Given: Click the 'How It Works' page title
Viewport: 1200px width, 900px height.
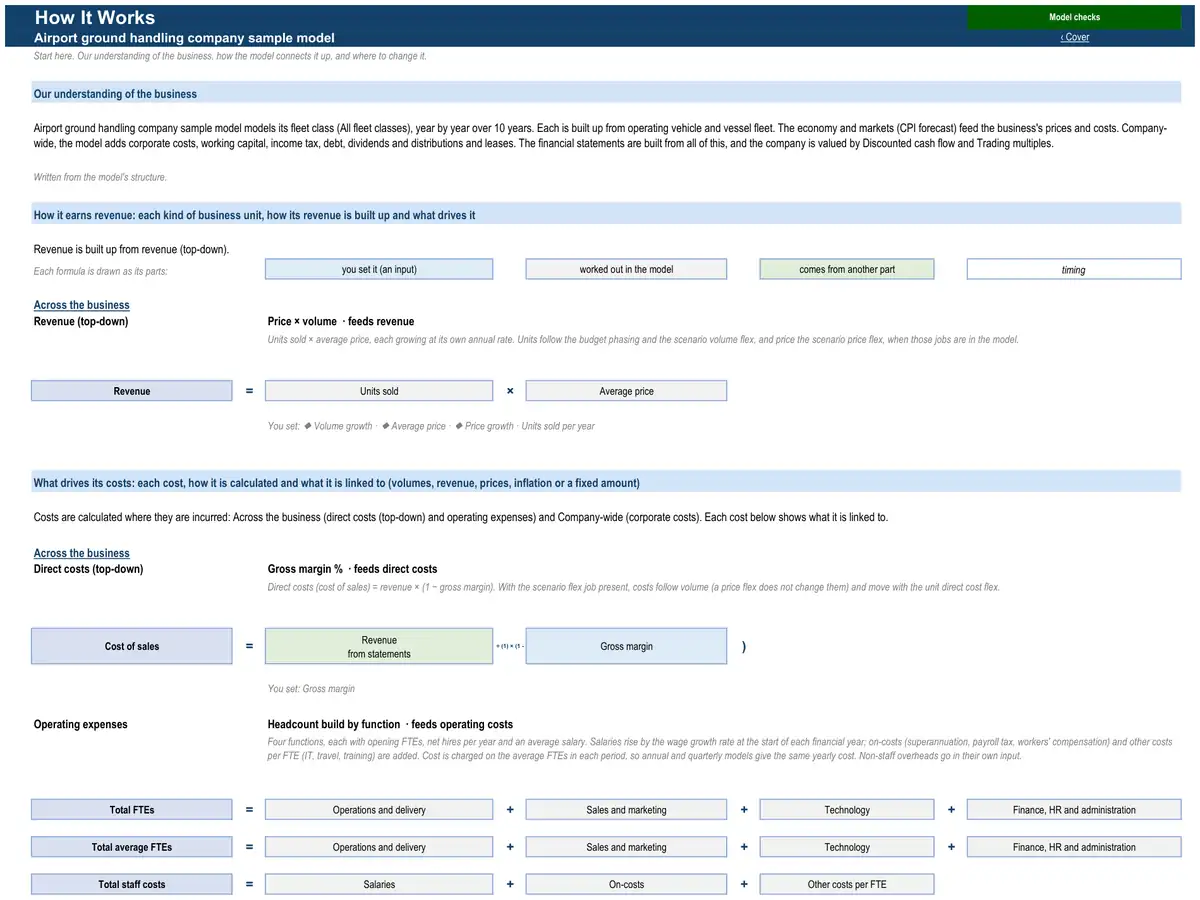Looking at the screenshot, I should (95, 17).
